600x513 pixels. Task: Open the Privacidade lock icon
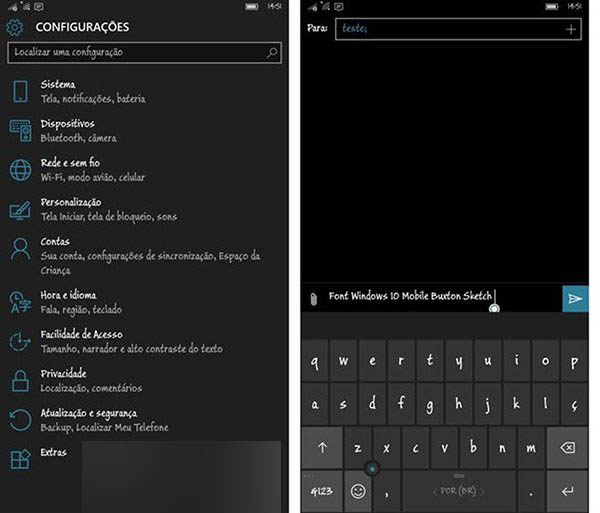tap(20, 380)
